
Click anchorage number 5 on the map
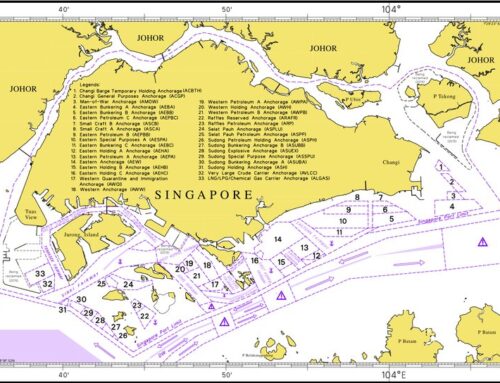click(392, 219)
